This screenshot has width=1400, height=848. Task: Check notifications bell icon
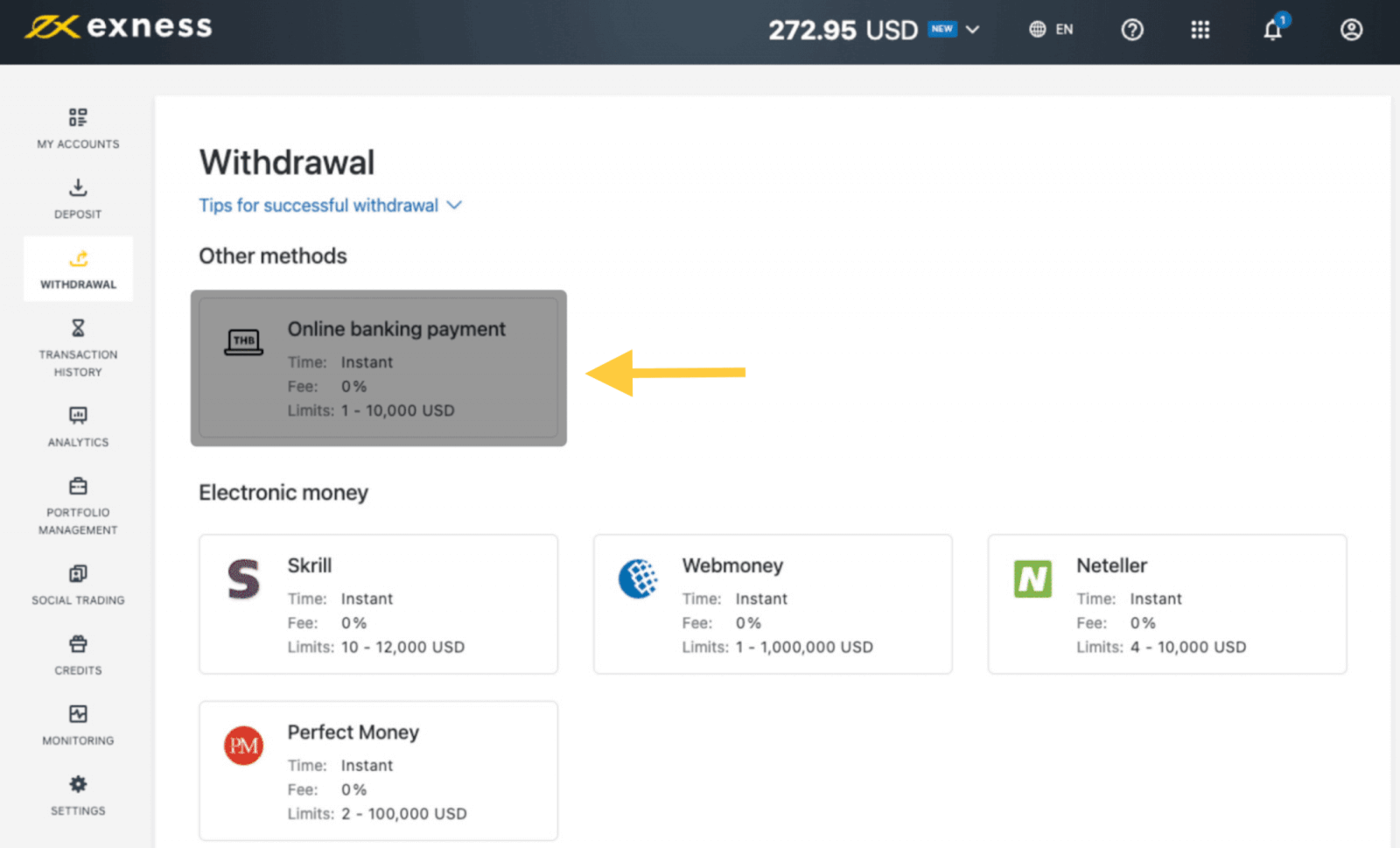click(1272, 30)
